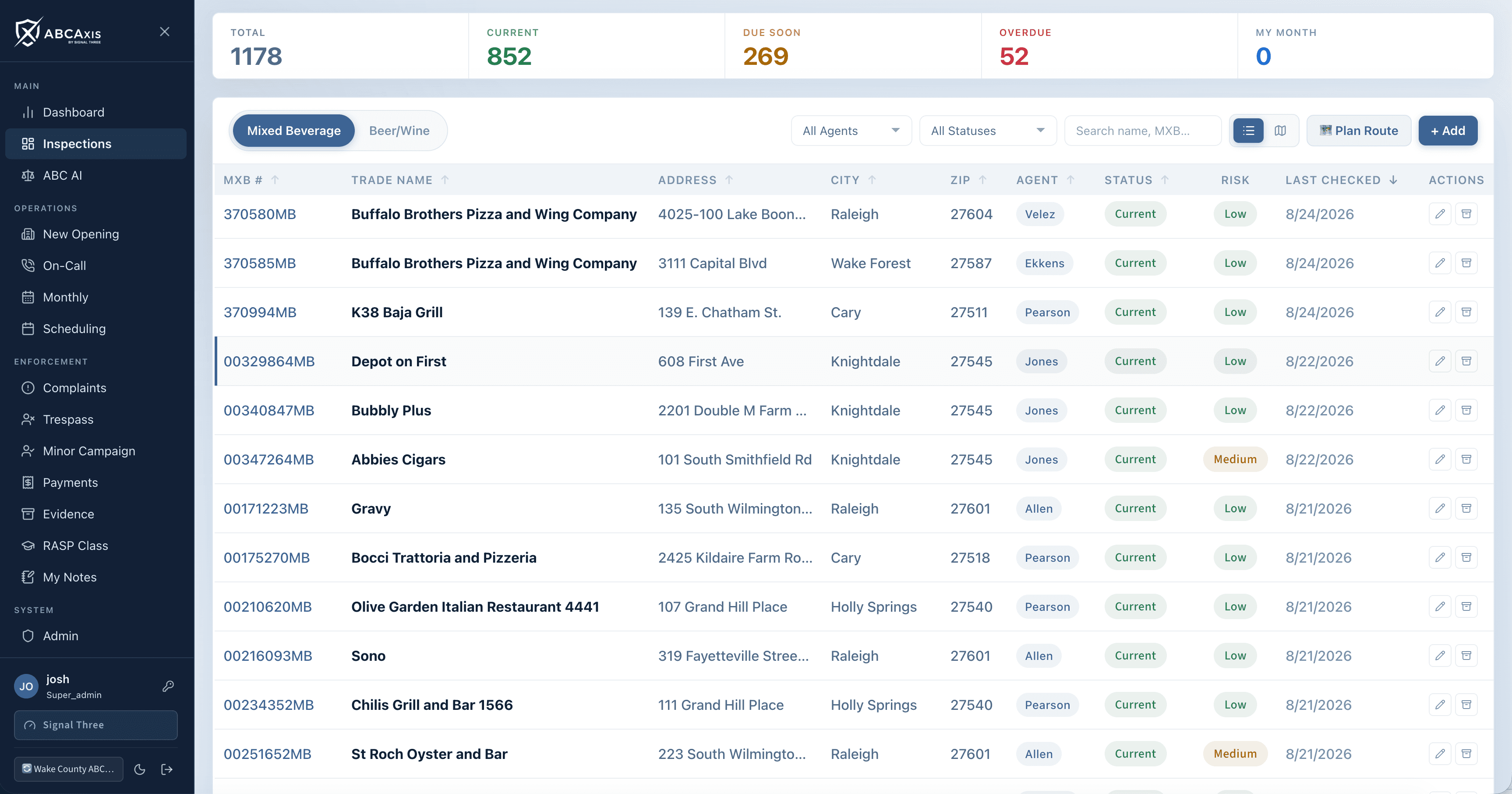1512x794 pixels.
Task: Click the key icon beside josh
Action: [x=168, y=686]
